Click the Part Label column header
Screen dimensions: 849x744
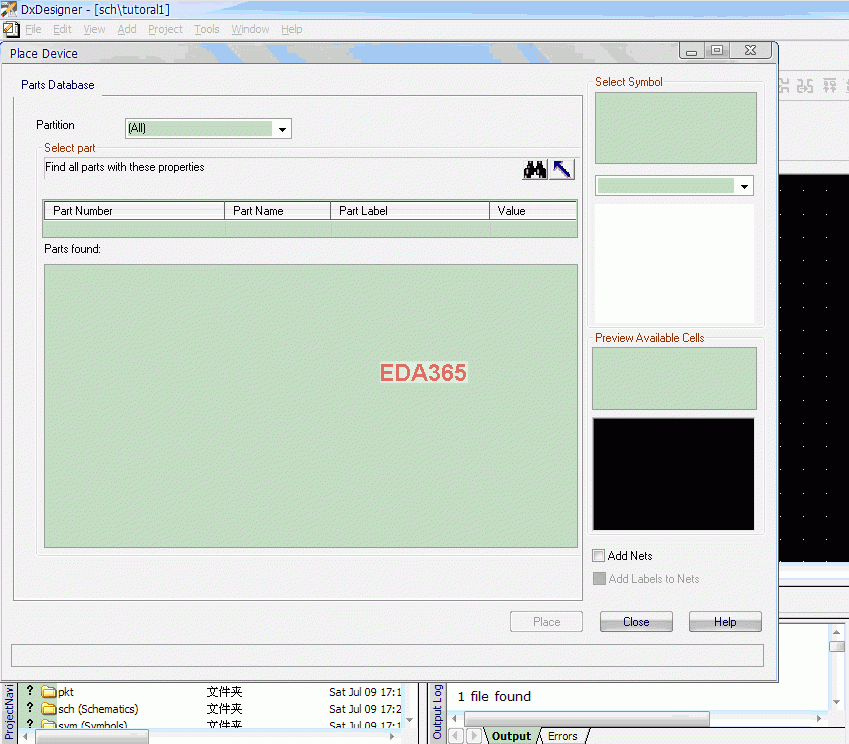(410, 211)
